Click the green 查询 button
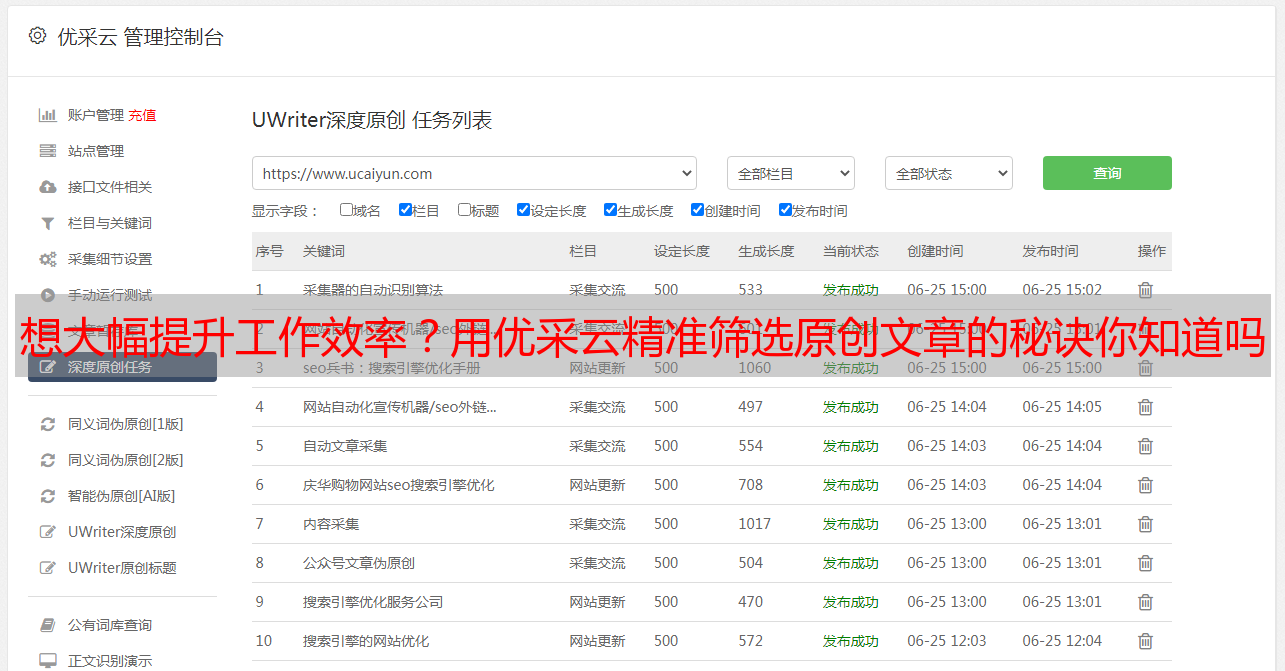 pos(1106,173)
